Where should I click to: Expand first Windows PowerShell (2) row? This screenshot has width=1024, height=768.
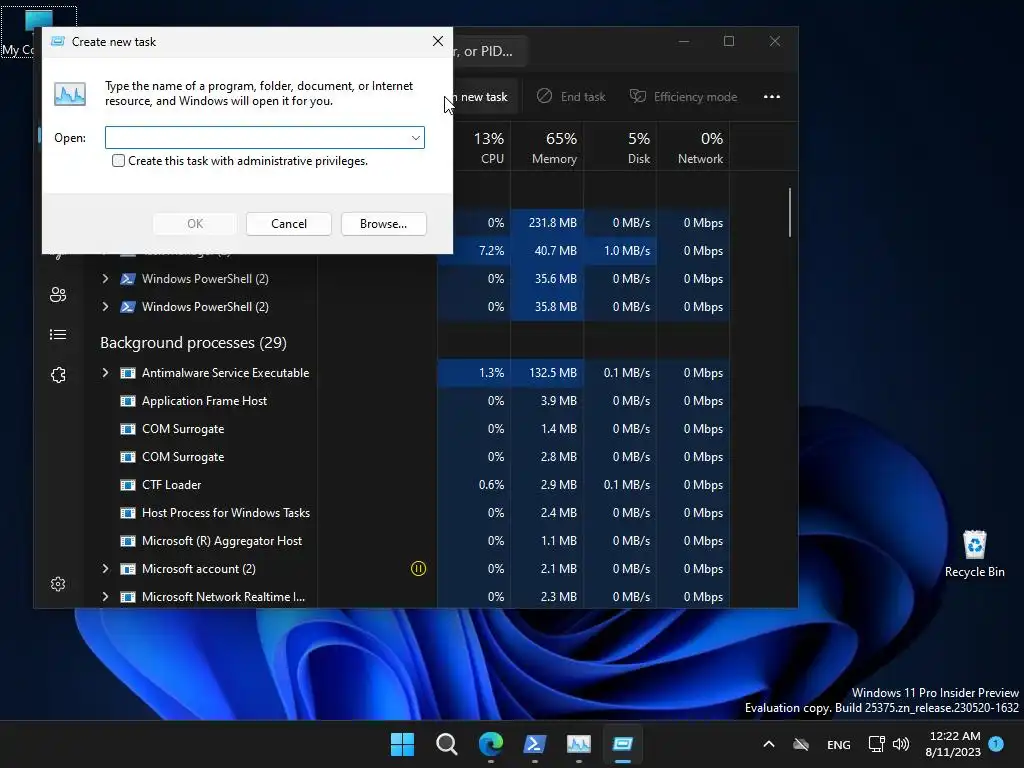[105, 279]
